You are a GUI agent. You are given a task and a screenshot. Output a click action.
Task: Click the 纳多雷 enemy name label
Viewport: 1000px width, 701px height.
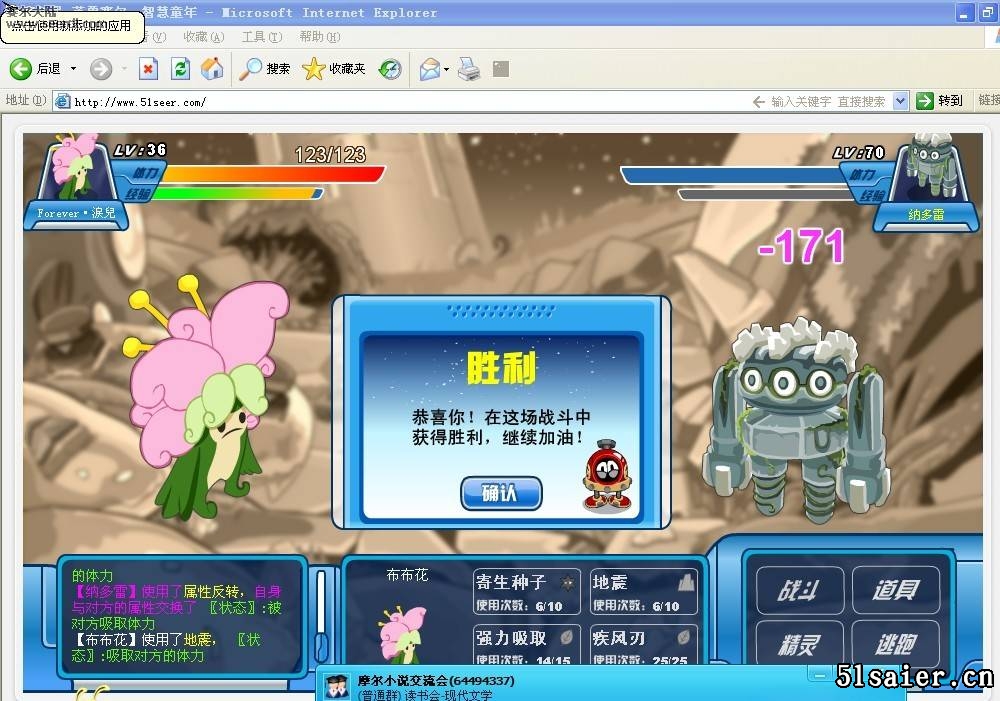pos(926,215)
